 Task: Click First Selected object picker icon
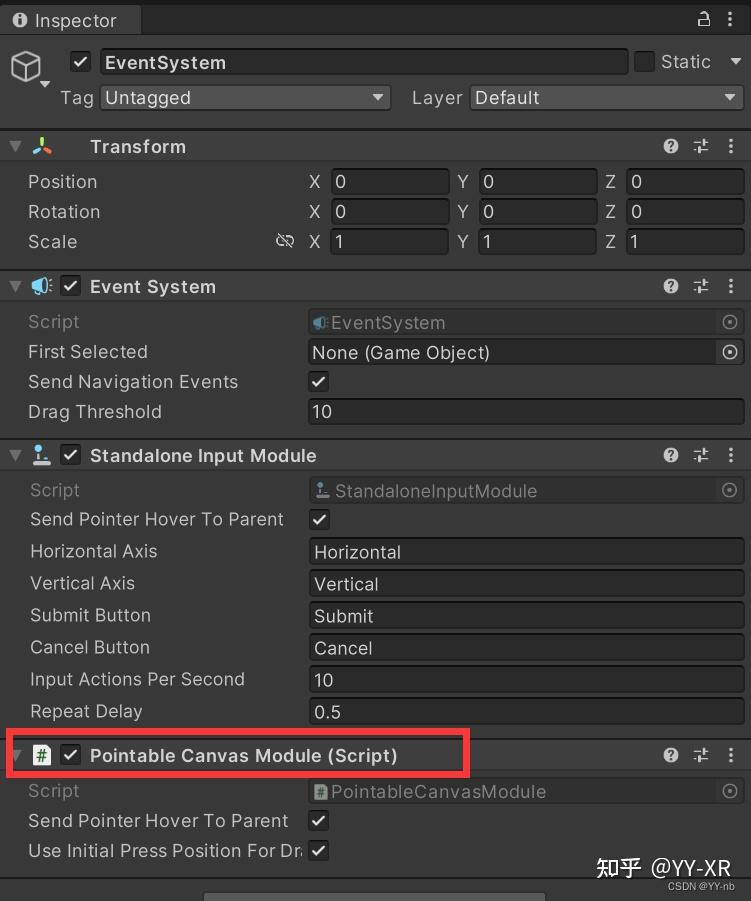(x=730, y=352)
